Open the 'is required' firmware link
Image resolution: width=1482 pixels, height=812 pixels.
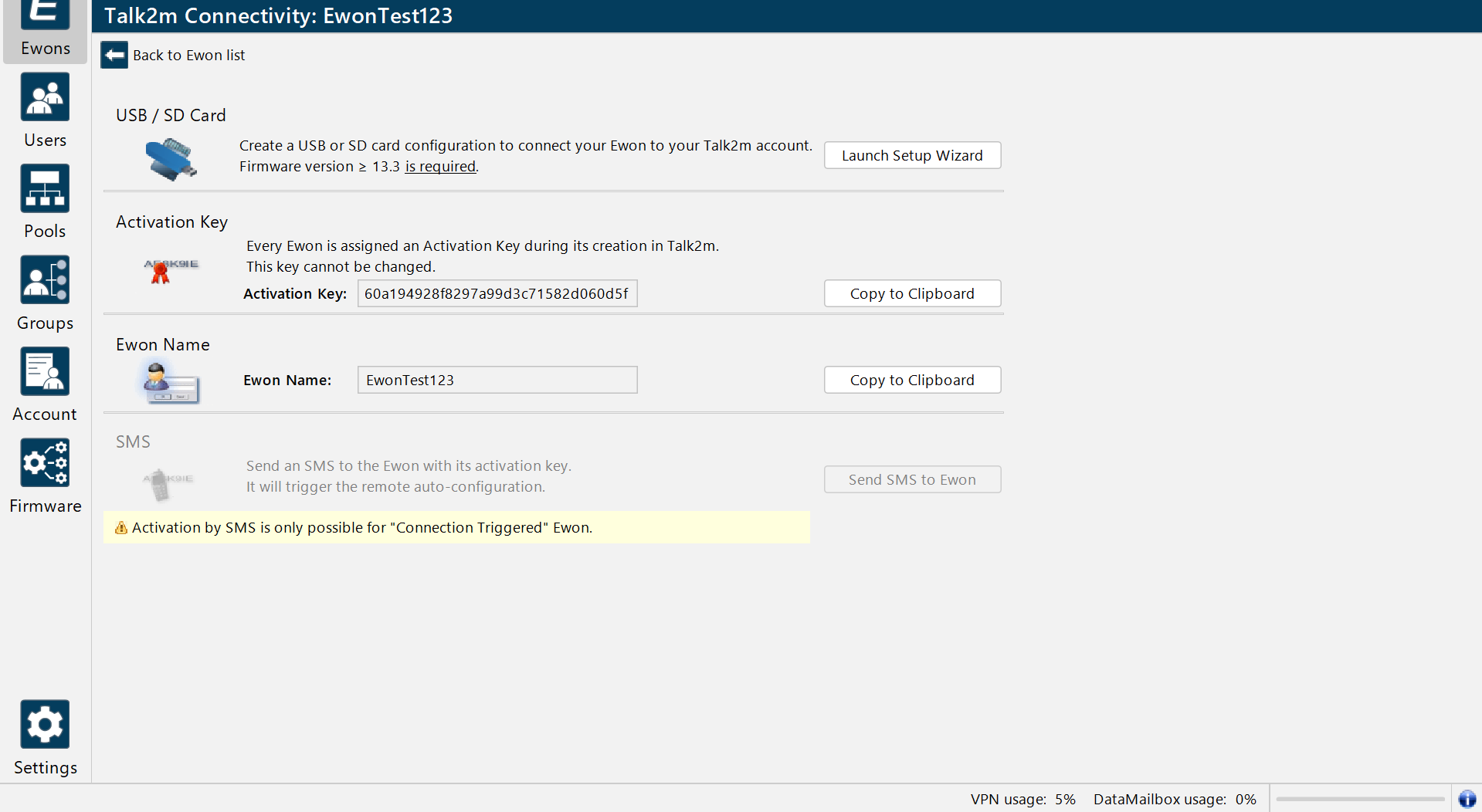click(440, 166)
